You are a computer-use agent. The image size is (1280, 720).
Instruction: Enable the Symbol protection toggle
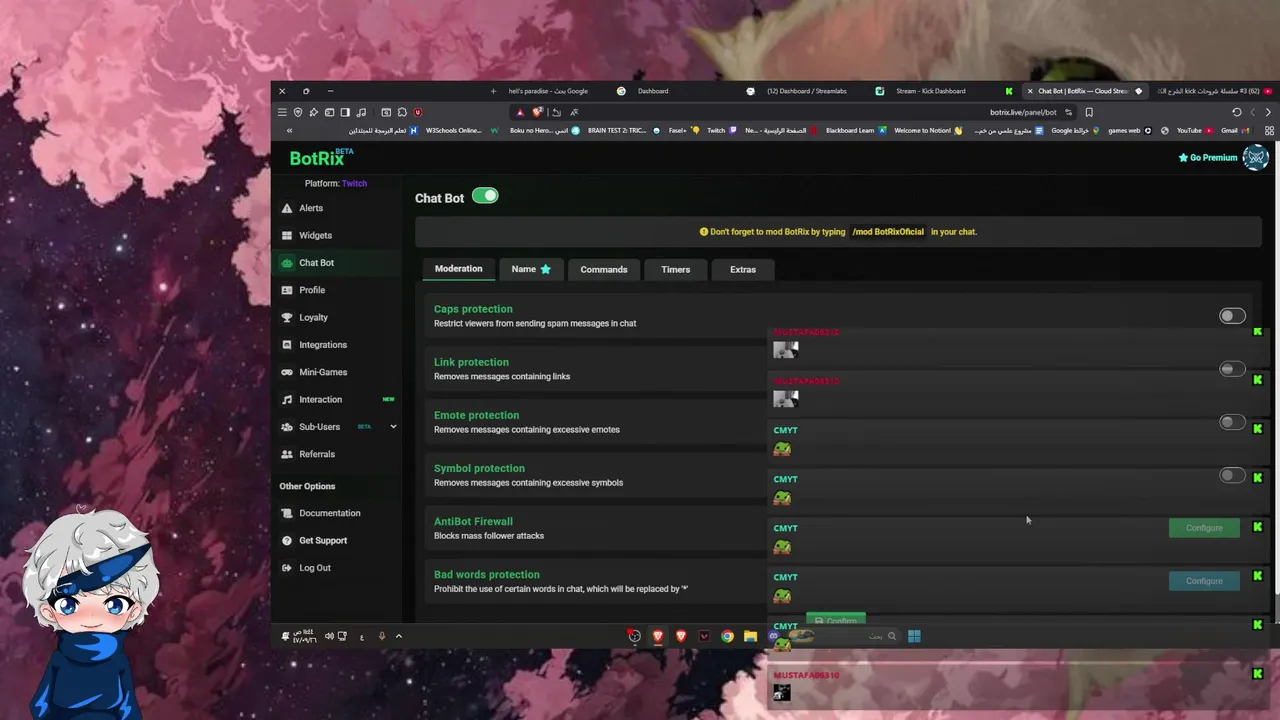pos(1232,475)
